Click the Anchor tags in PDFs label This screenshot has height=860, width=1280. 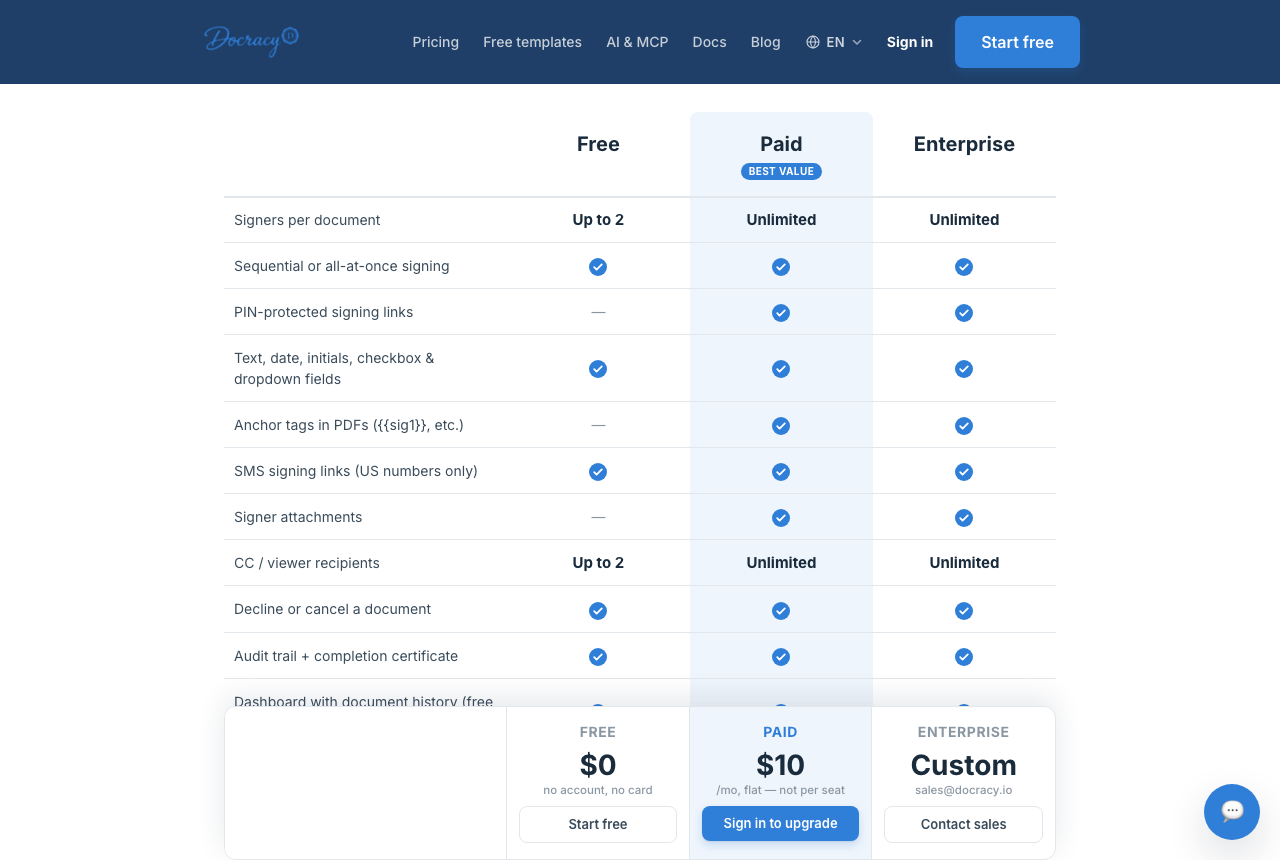click(x=349, y=425)
